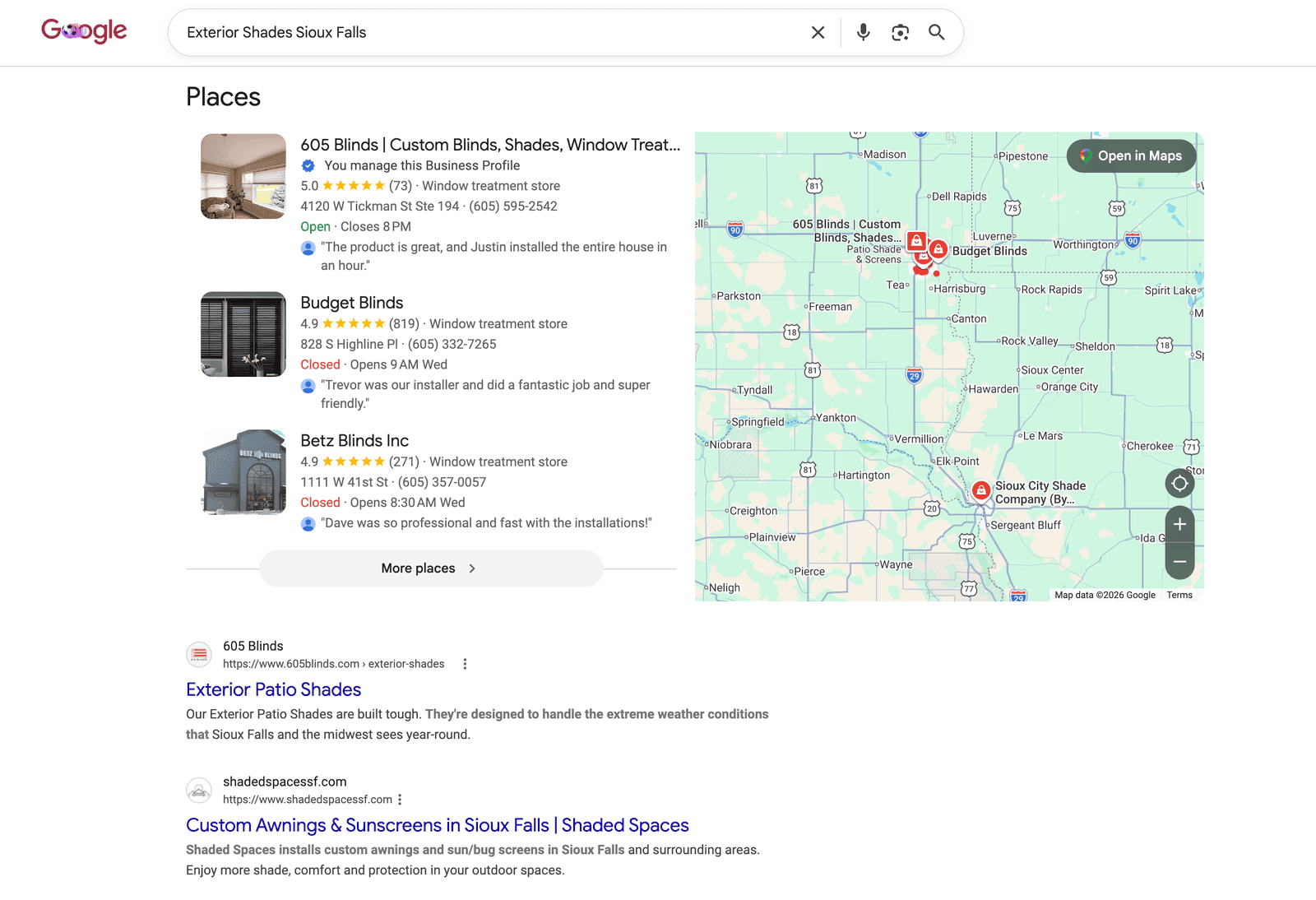The height and width of the screenshot is (900, 1316).
Task: Click address 828 S Highline Pl
Action: click(x=349, y=345)
